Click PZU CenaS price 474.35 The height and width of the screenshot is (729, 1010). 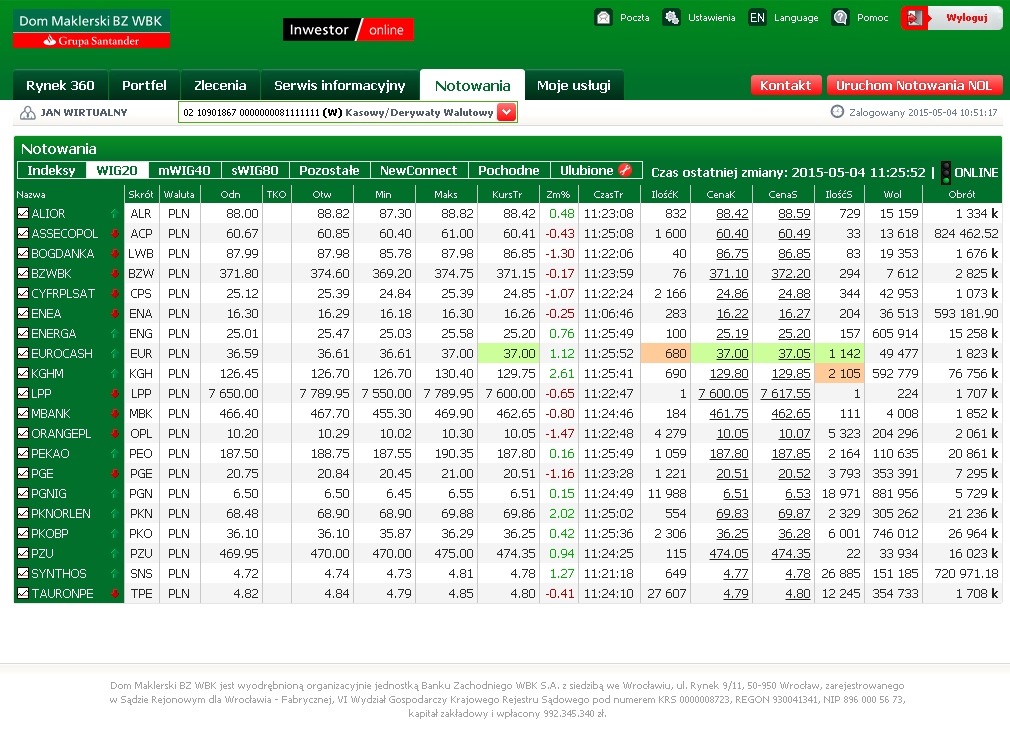coord(791,553)
